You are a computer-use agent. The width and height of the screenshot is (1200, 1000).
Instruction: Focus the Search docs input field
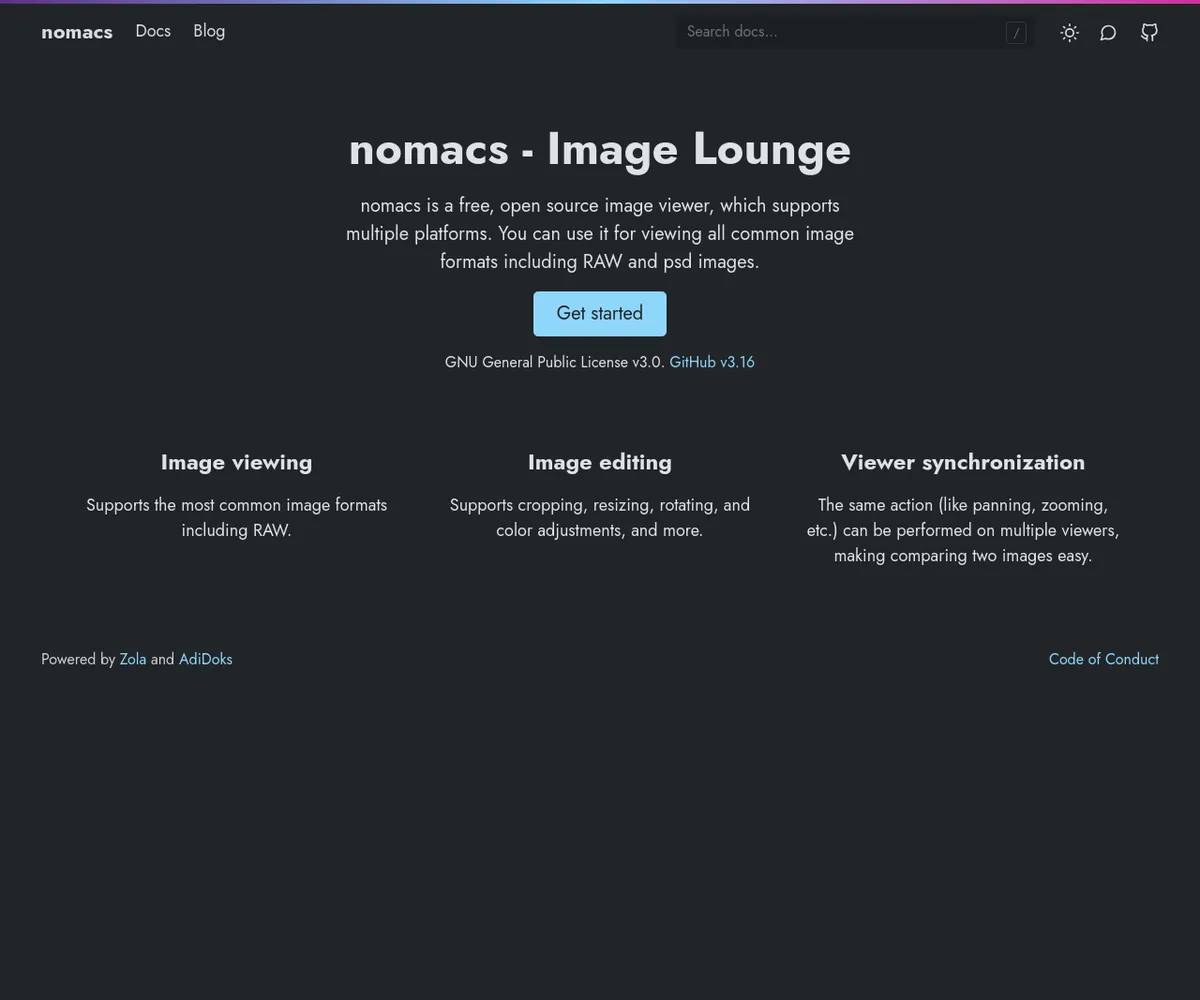click(x=840, y=32)
